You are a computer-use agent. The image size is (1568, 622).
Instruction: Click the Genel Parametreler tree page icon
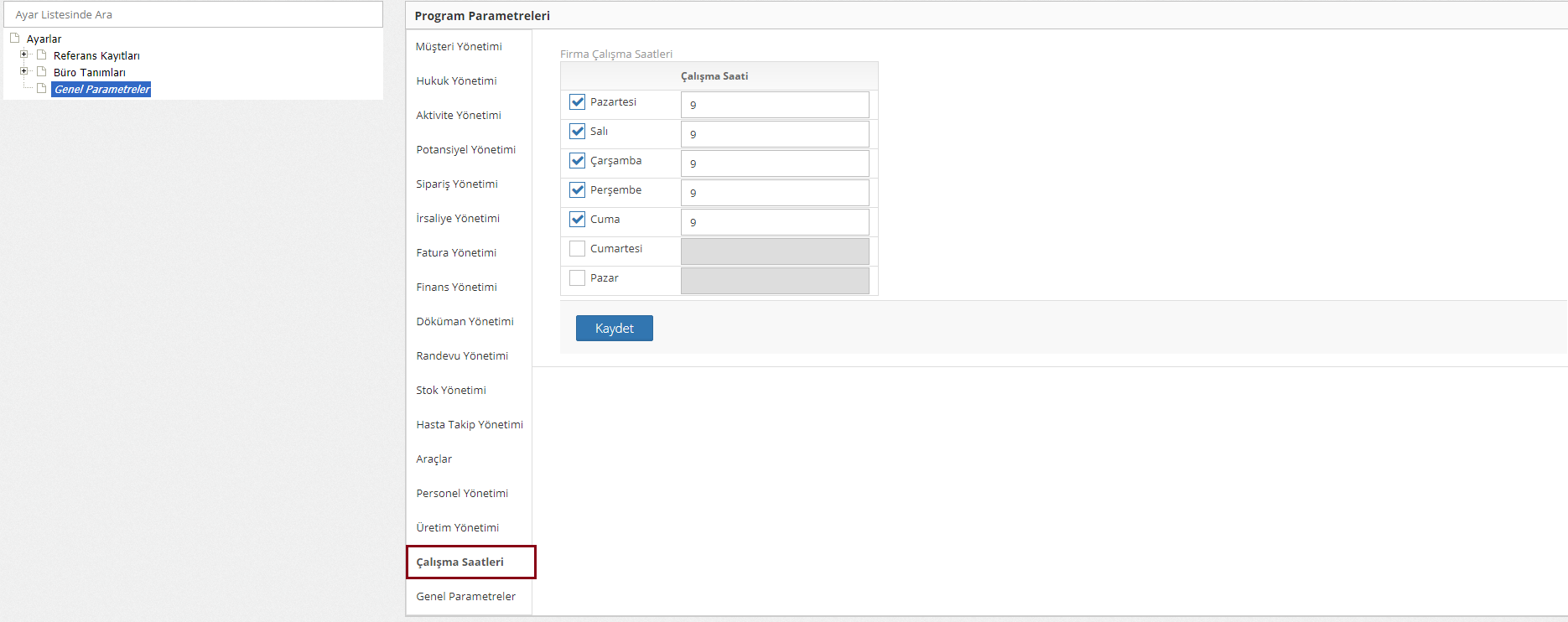click(41, 88)
